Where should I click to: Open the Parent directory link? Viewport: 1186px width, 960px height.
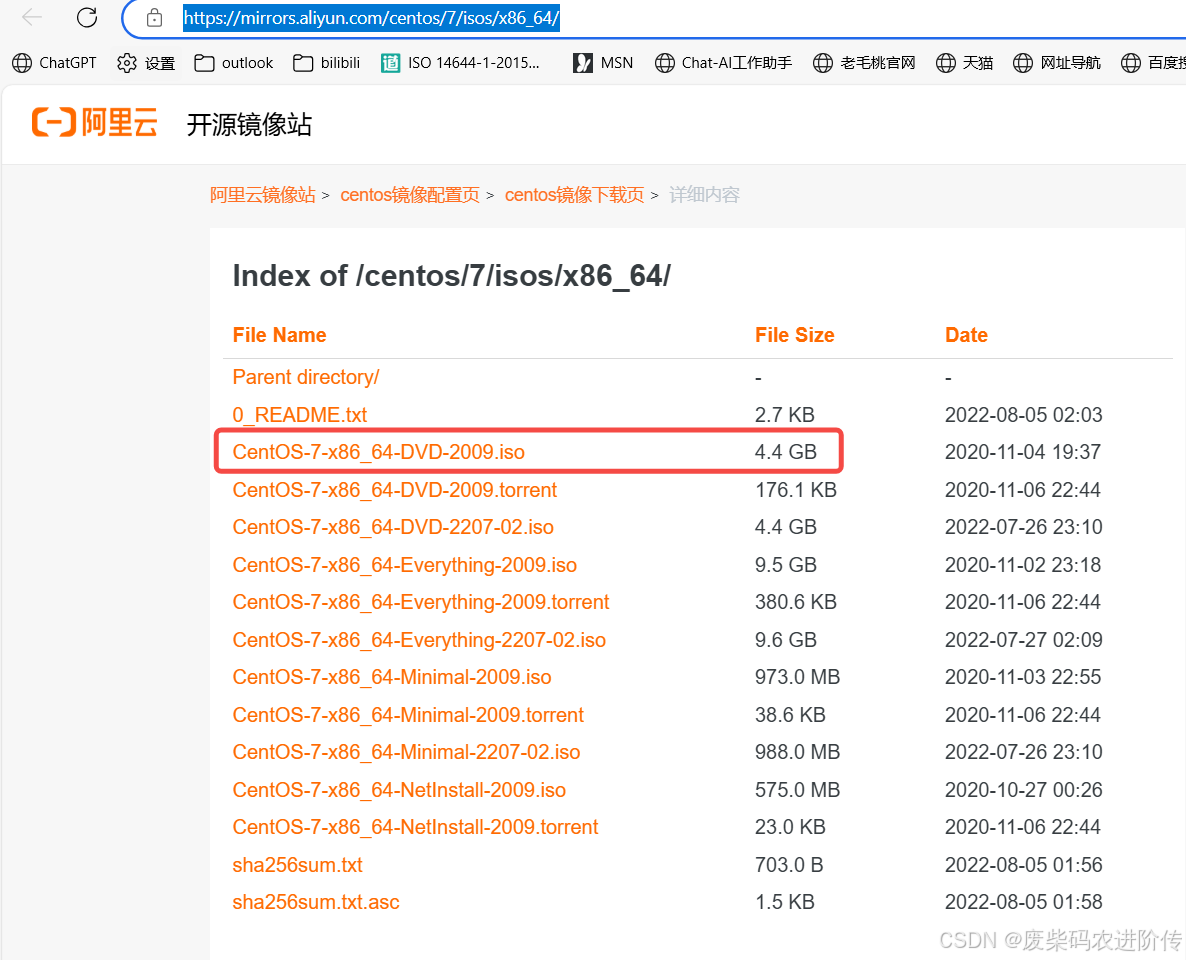tap(305, 377)
